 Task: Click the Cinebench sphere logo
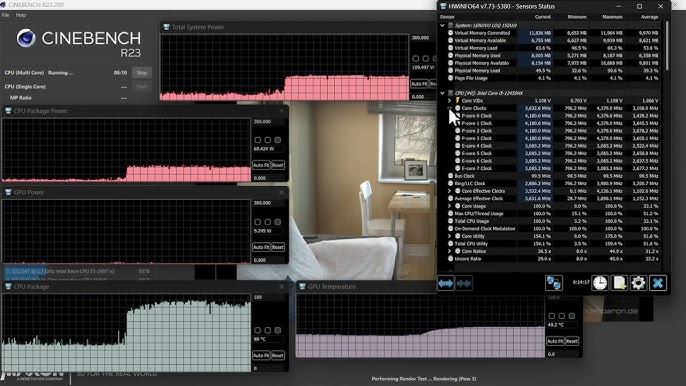(x=26, y=38)
